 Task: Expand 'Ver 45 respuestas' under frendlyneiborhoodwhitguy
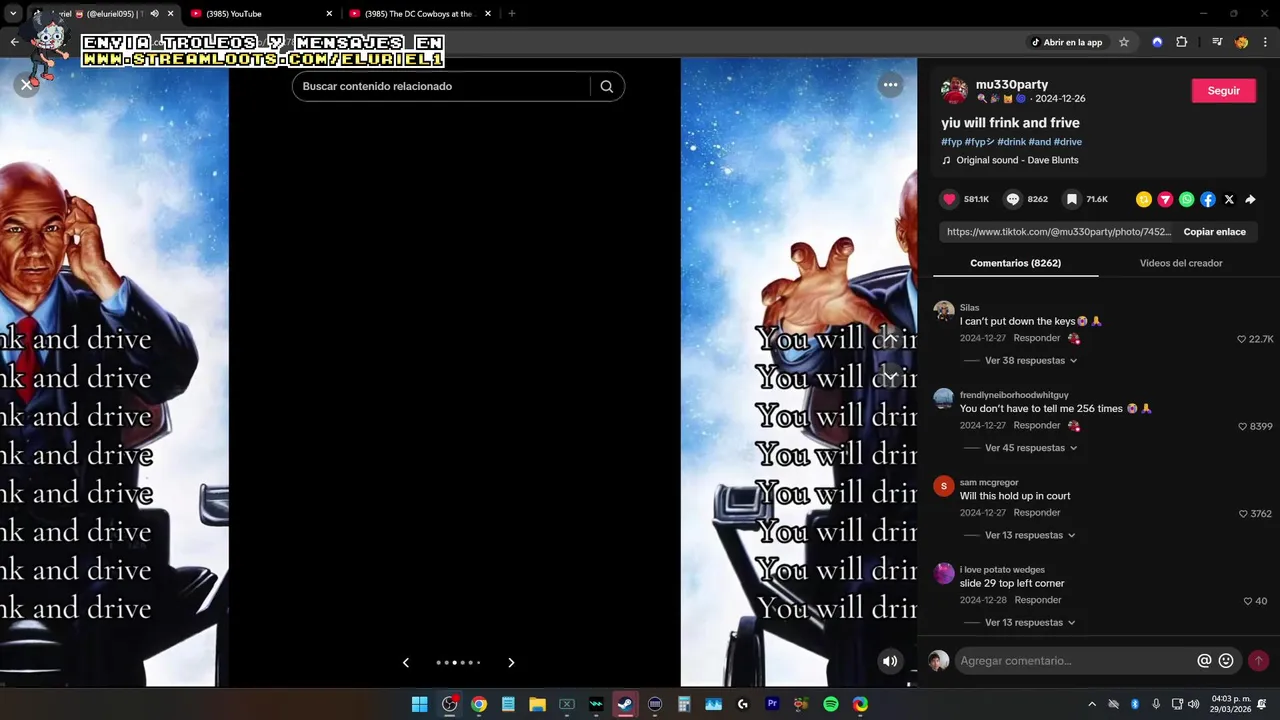1031,448
